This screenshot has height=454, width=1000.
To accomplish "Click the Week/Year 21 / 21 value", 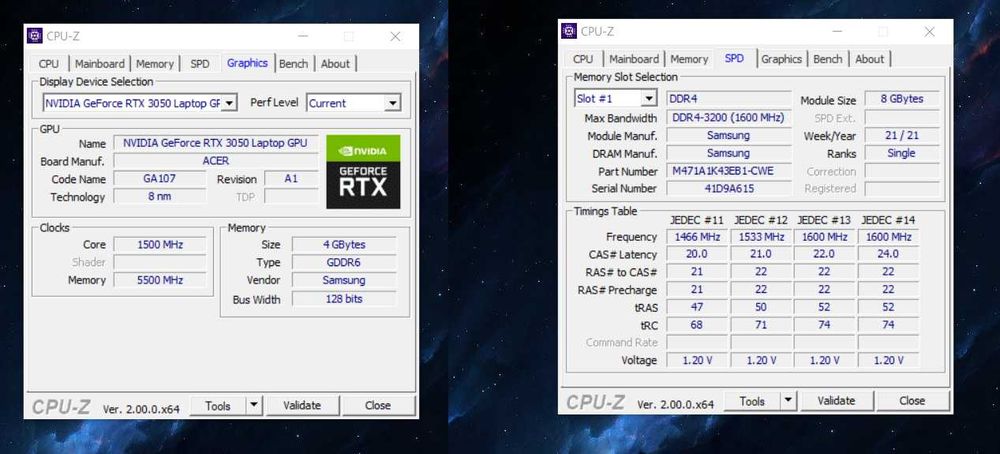I will tap(901, 135).
